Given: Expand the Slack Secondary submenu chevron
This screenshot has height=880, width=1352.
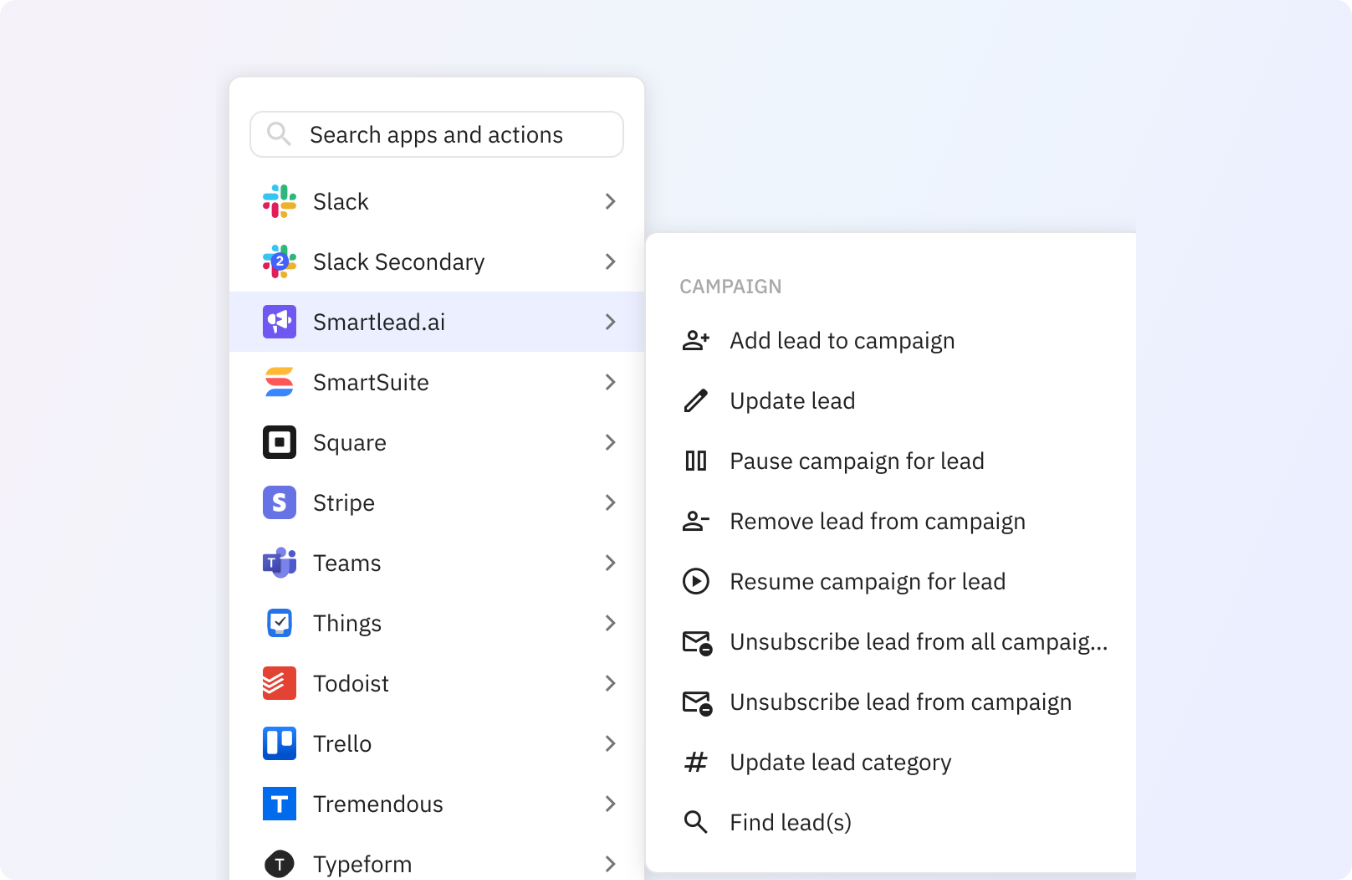Looking at the screenshot, I should pos(610,262).
